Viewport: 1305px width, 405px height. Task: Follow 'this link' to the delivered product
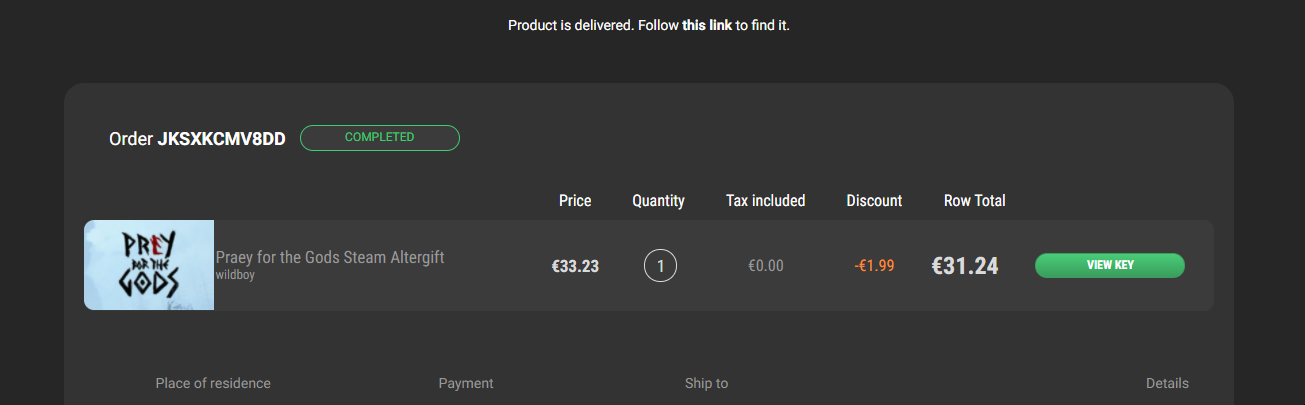(707, 25)
